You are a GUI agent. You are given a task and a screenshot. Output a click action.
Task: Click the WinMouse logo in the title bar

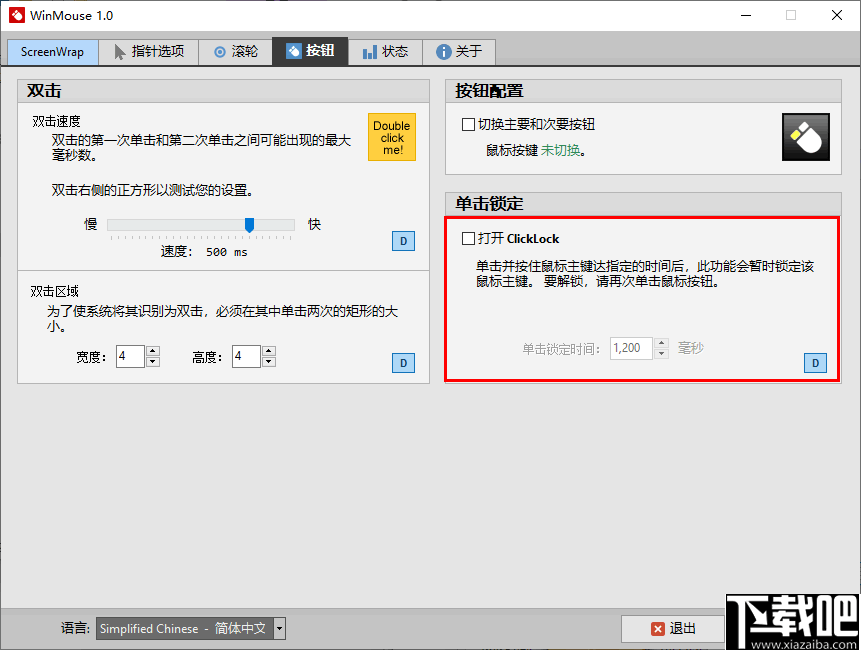pyautogui.click(x=16, y=15)
